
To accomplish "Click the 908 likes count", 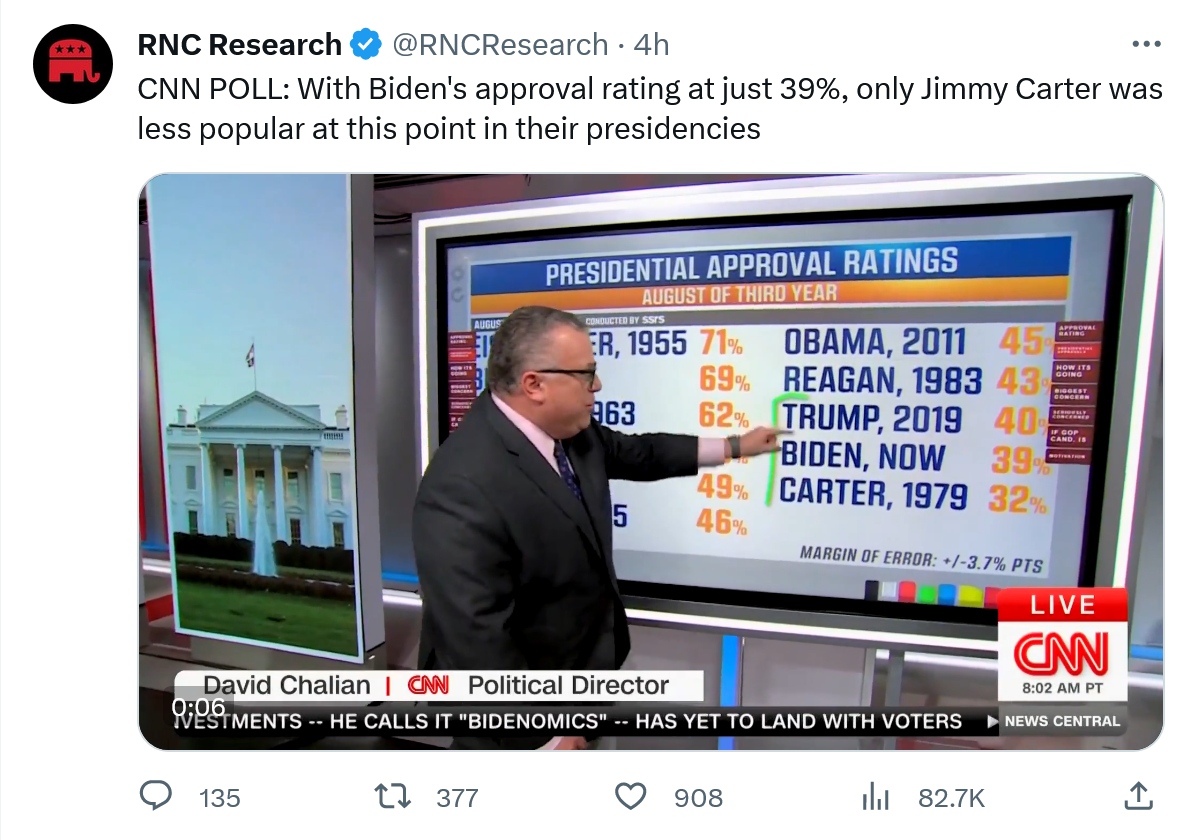I will pyautogui.click(x=698, y=797).
